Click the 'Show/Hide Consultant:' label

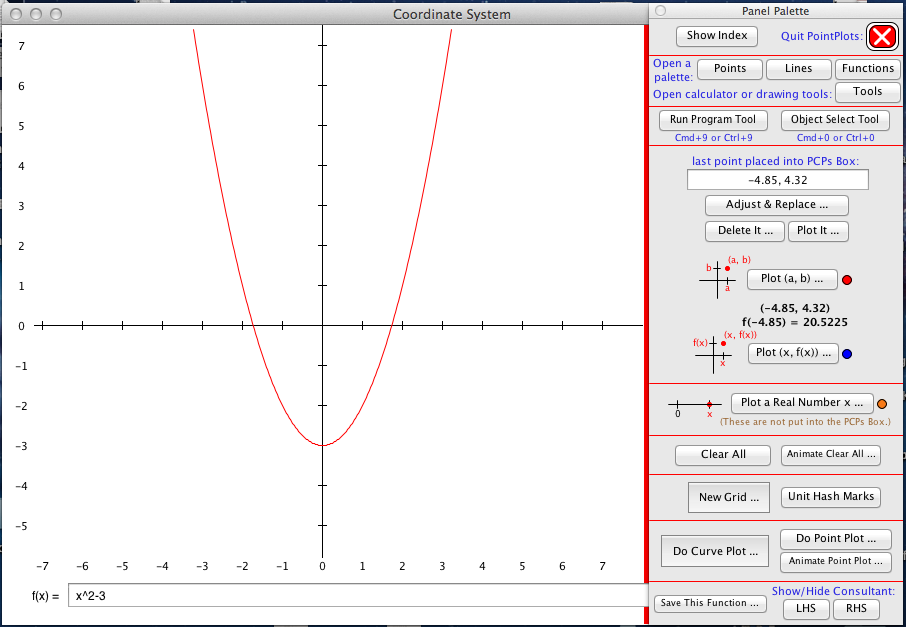click(x=833, y=592)
